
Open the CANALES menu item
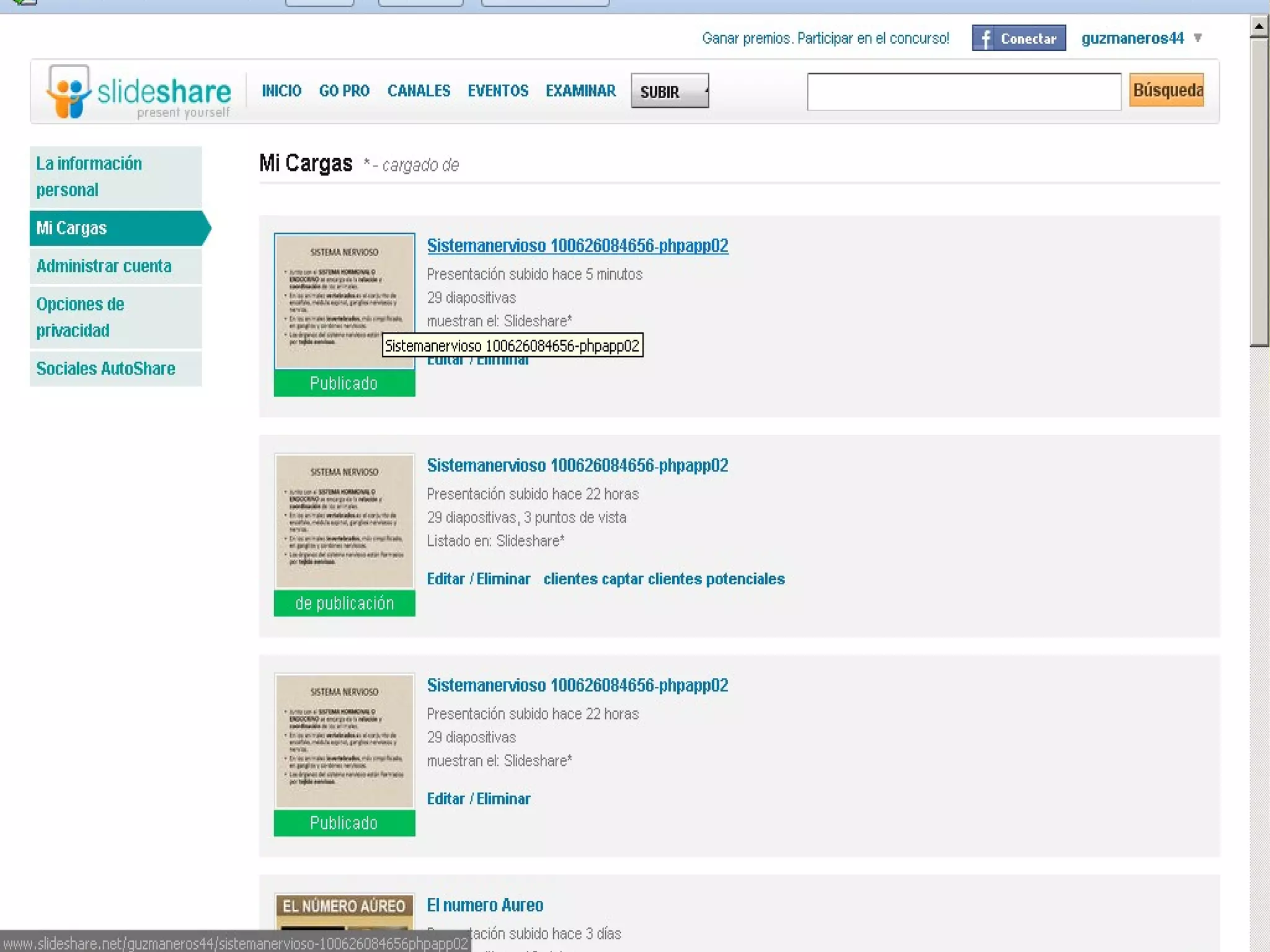click(419, 91)
